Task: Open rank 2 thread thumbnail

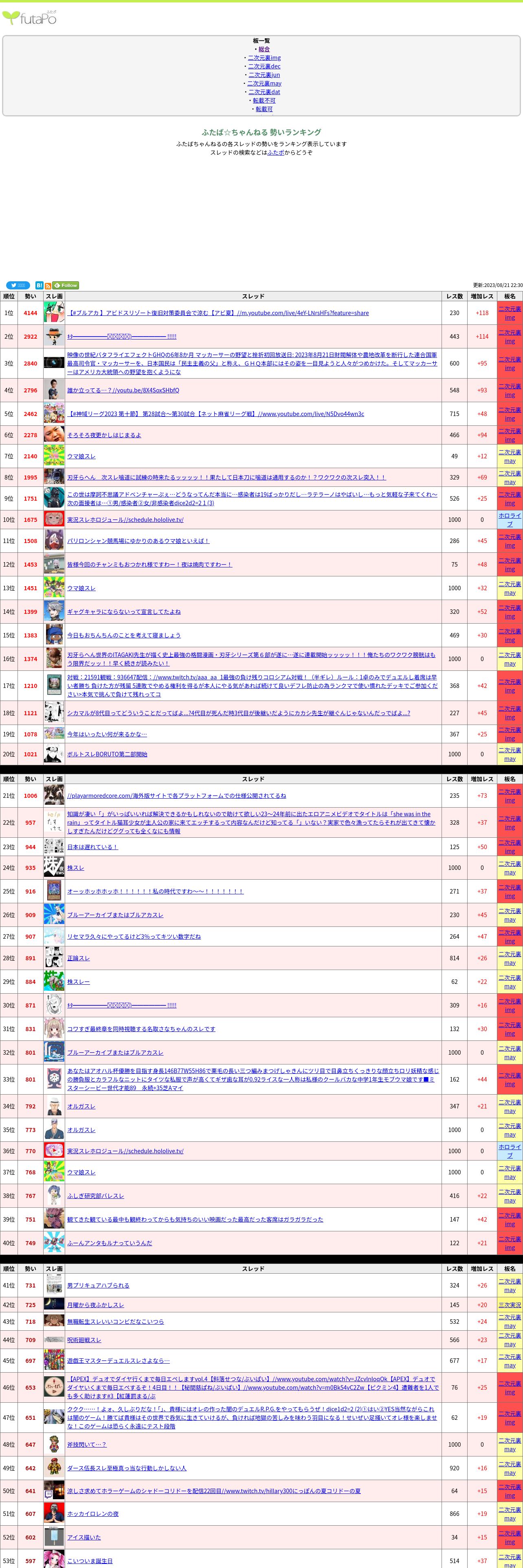Action: point(54,336)
